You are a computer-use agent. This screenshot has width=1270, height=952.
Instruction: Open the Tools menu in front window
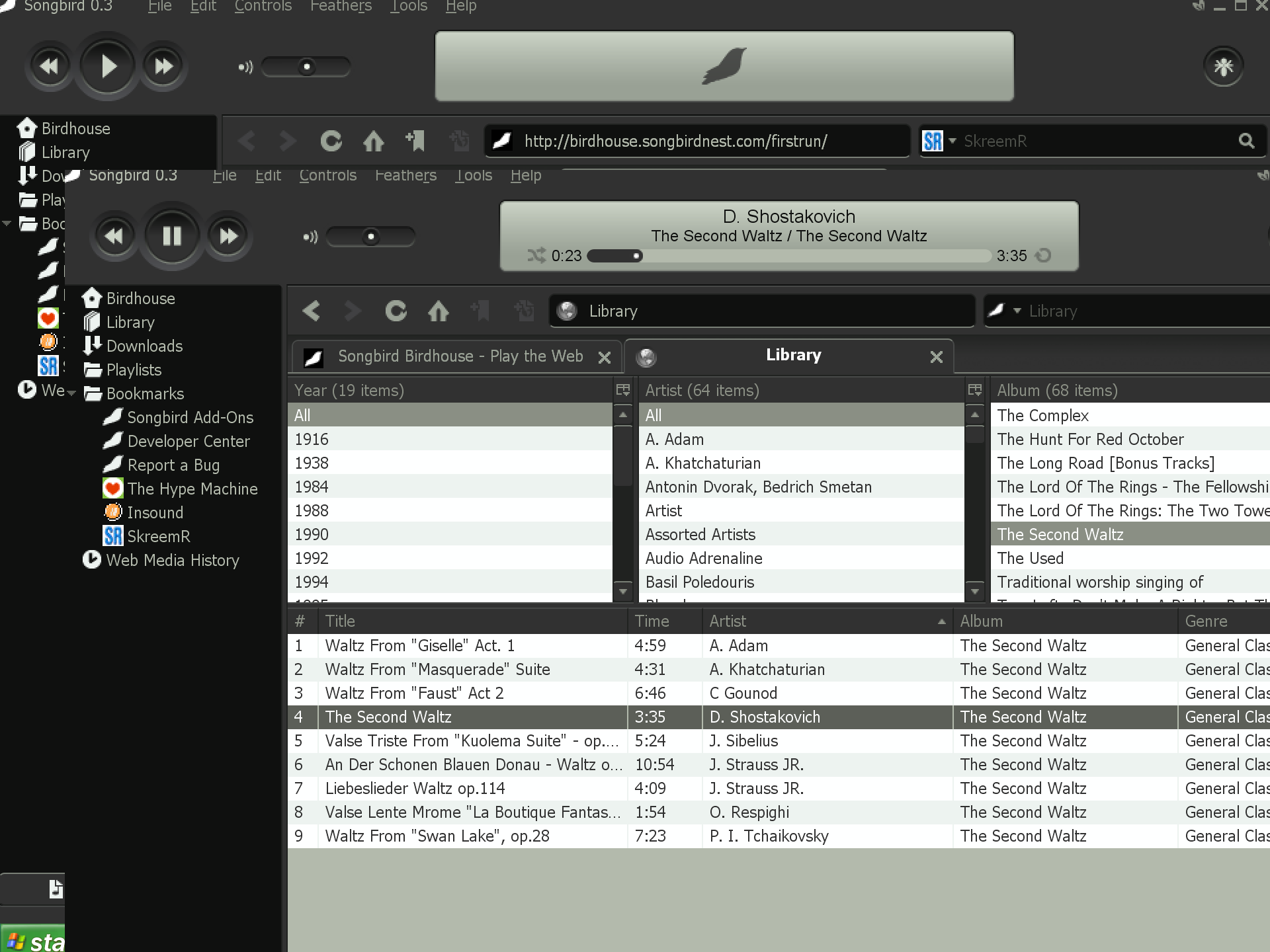click(x=474, y=176)
